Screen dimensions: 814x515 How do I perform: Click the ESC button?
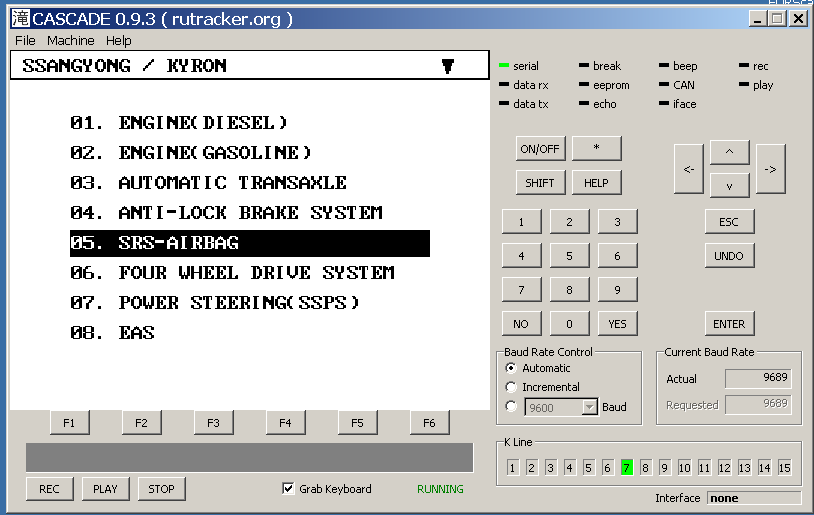pos(729,222)
